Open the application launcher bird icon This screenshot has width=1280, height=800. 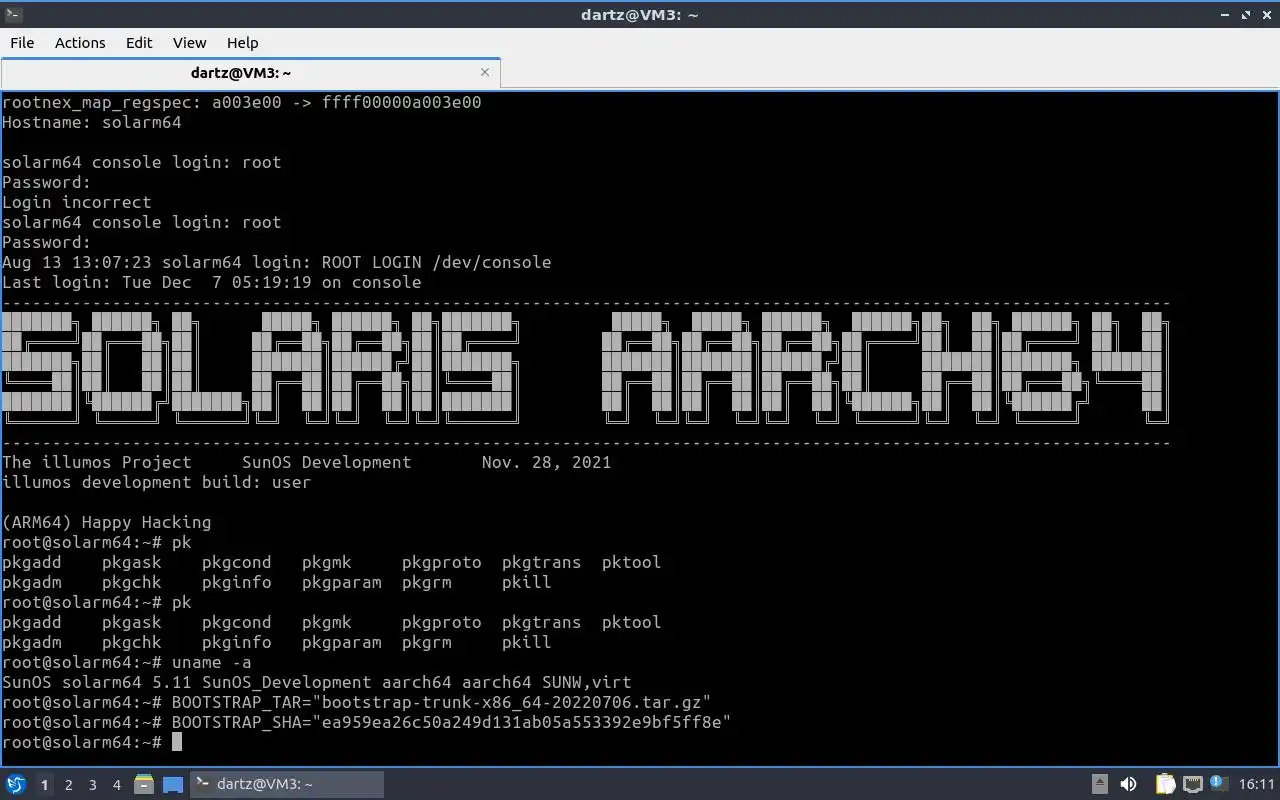16,784
